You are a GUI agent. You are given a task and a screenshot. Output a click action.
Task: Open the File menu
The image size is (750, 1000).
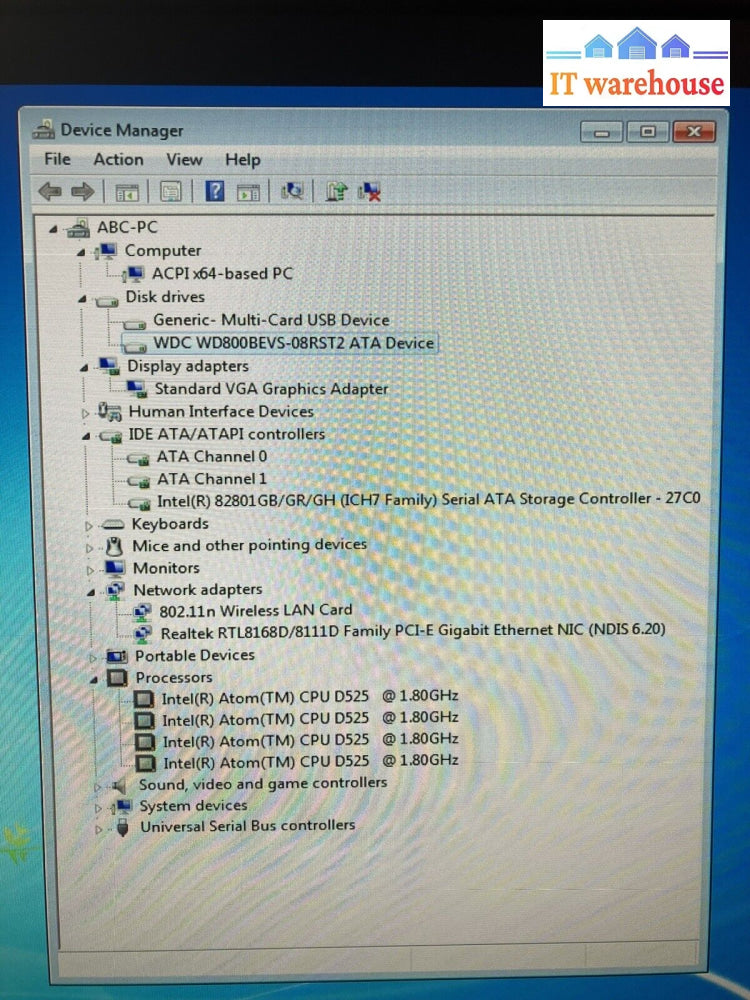pyautogui.click(x=57, y=159)
